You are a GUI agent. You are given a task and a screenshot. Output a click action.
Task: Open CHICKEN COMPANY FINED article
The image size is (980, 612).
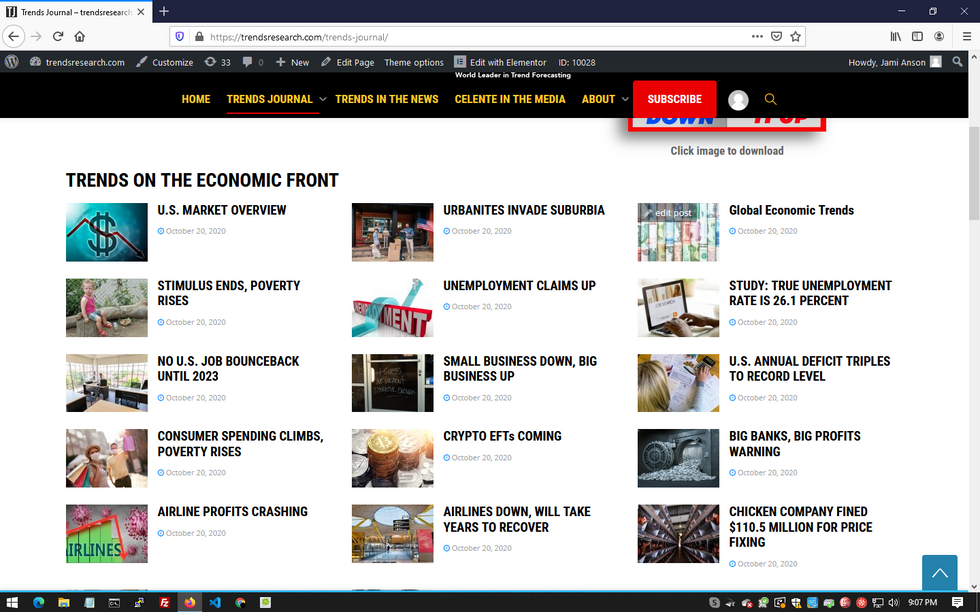[x=801, y=527]
